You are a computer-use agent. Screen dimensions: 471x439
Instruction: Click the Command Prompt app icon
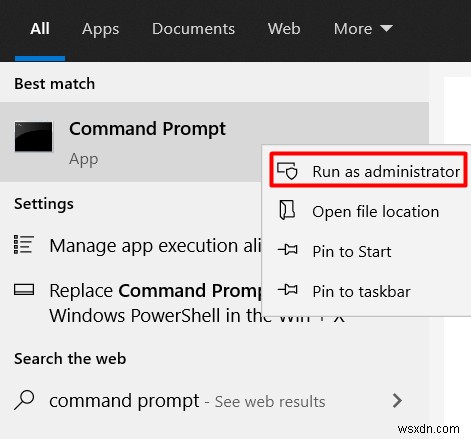tap(33, 137)
